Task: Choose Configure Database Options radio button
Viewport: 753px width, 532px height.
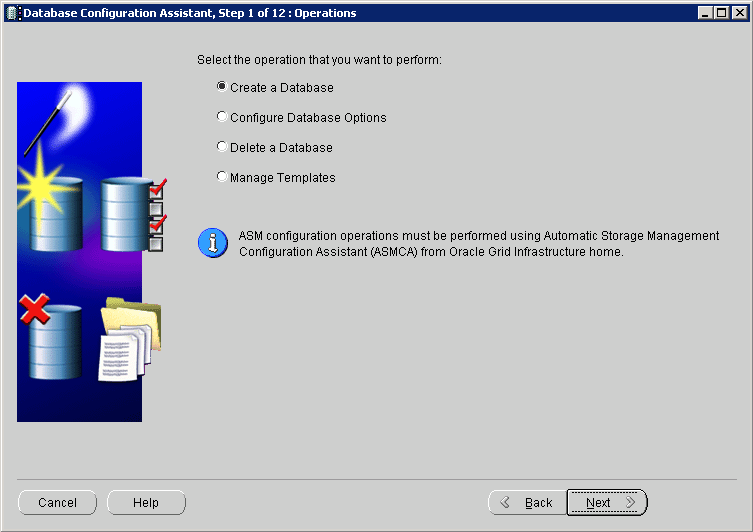Action: pos(221,116)
